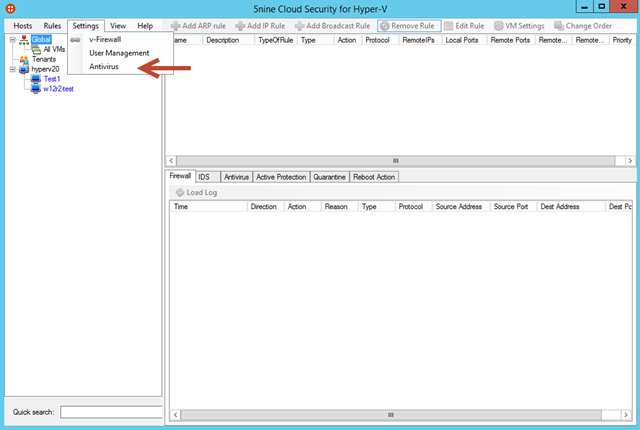
Task: Click the Load Log gear icon
Action: tap(180, 192)
